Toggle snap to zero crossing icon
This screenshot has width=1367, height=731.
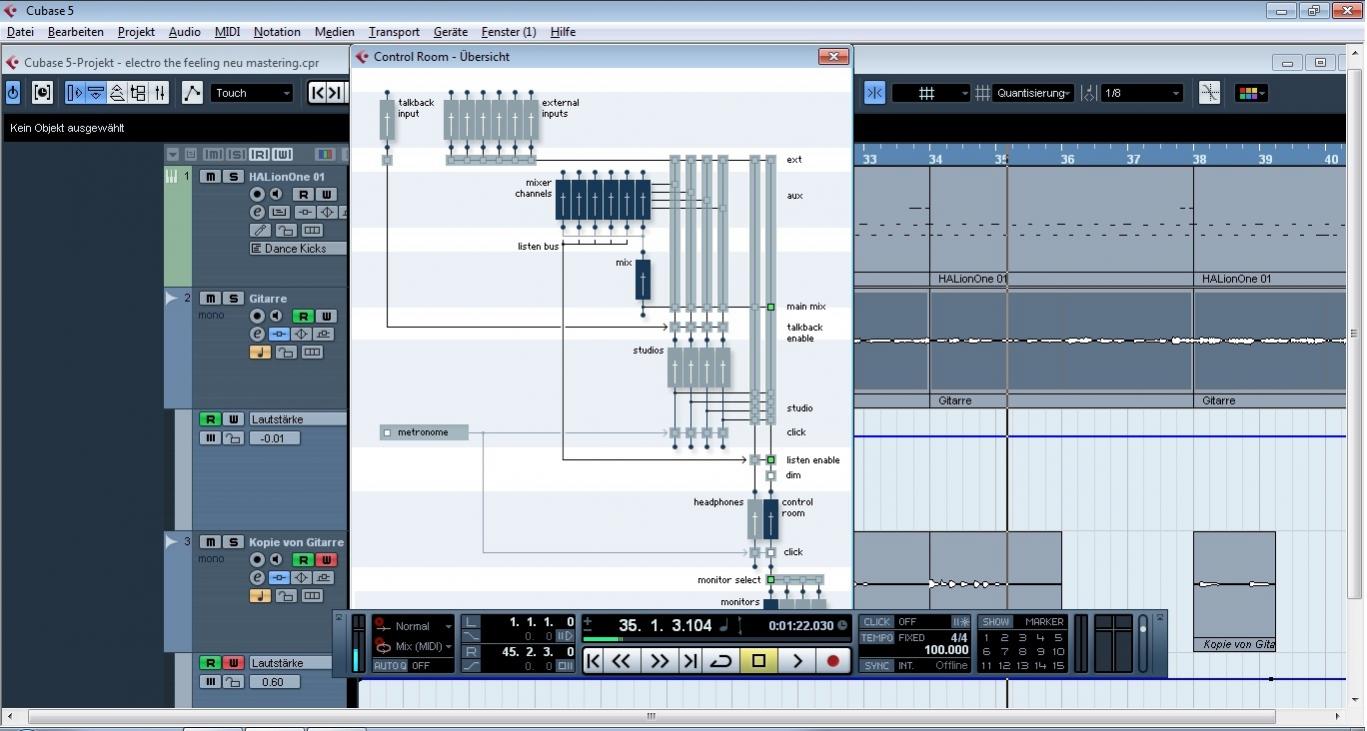pos(1209,93)
